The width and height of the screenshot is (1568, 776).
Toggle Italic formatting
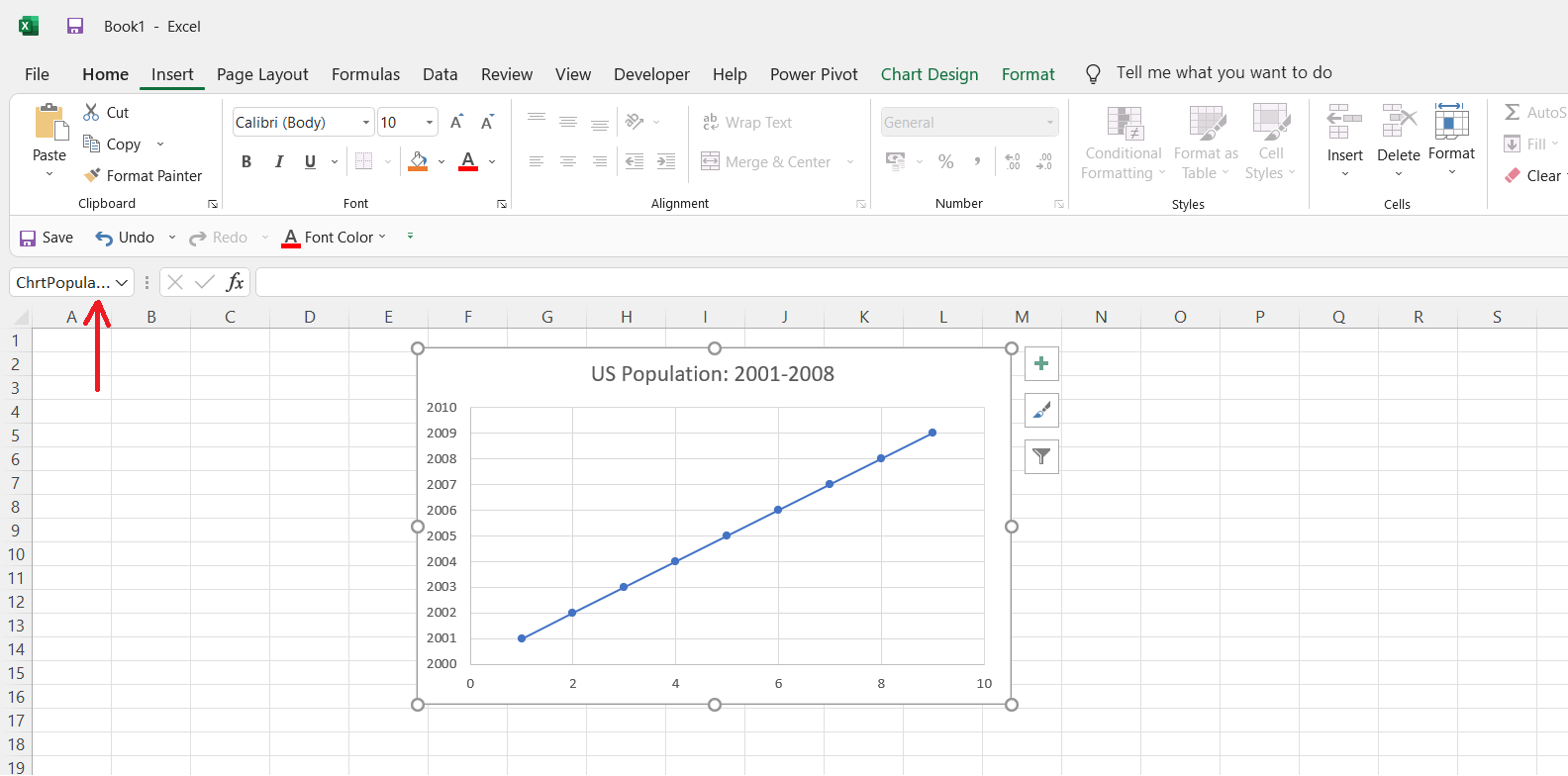[x=278, y=161]
